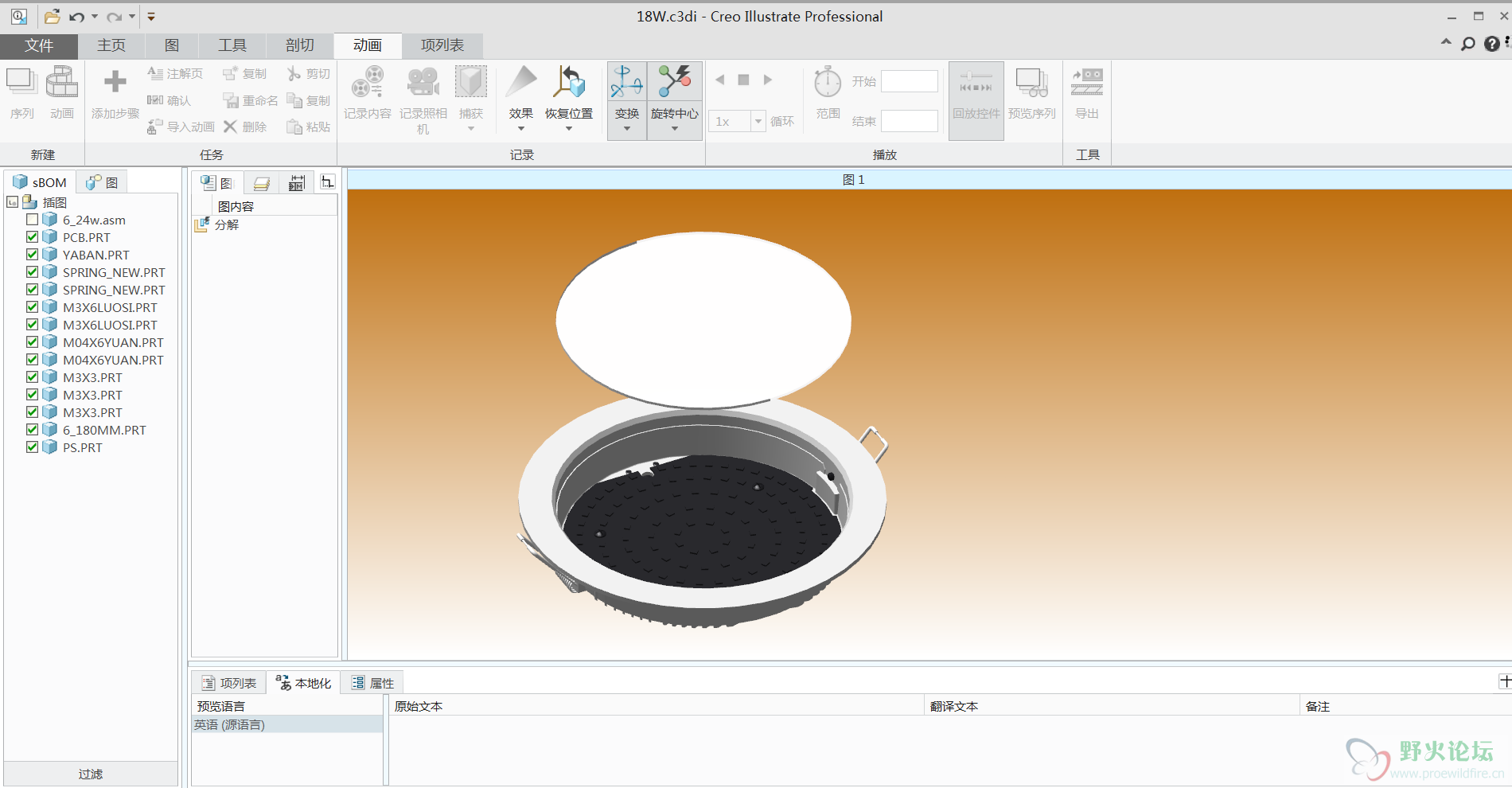Click the Search magnifier icon in title bar

[x=1468, y=44]
